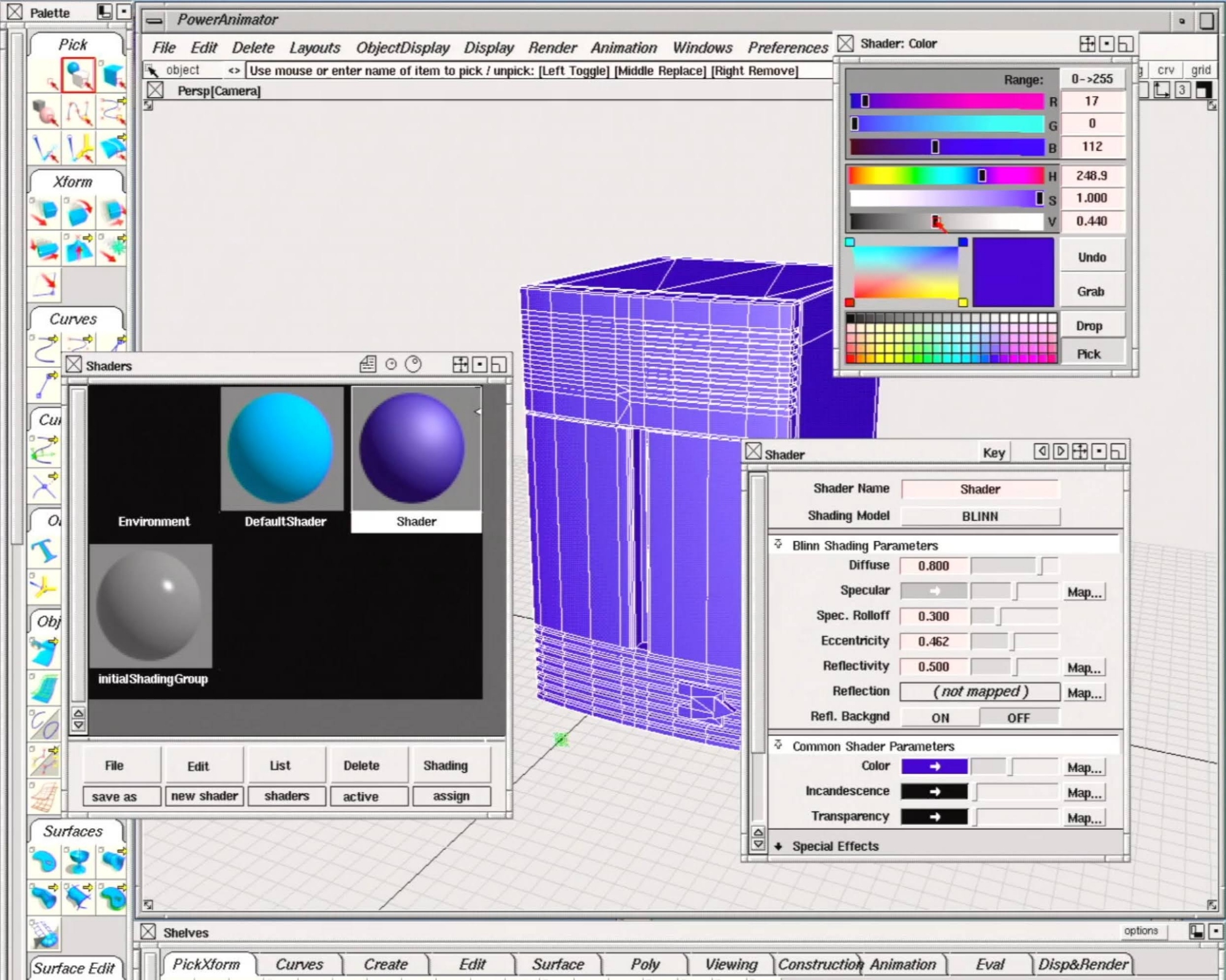Screen dimensions: 1226x980
Task: Click the list-view icon in Shaders titlebar
Action: 368,365
